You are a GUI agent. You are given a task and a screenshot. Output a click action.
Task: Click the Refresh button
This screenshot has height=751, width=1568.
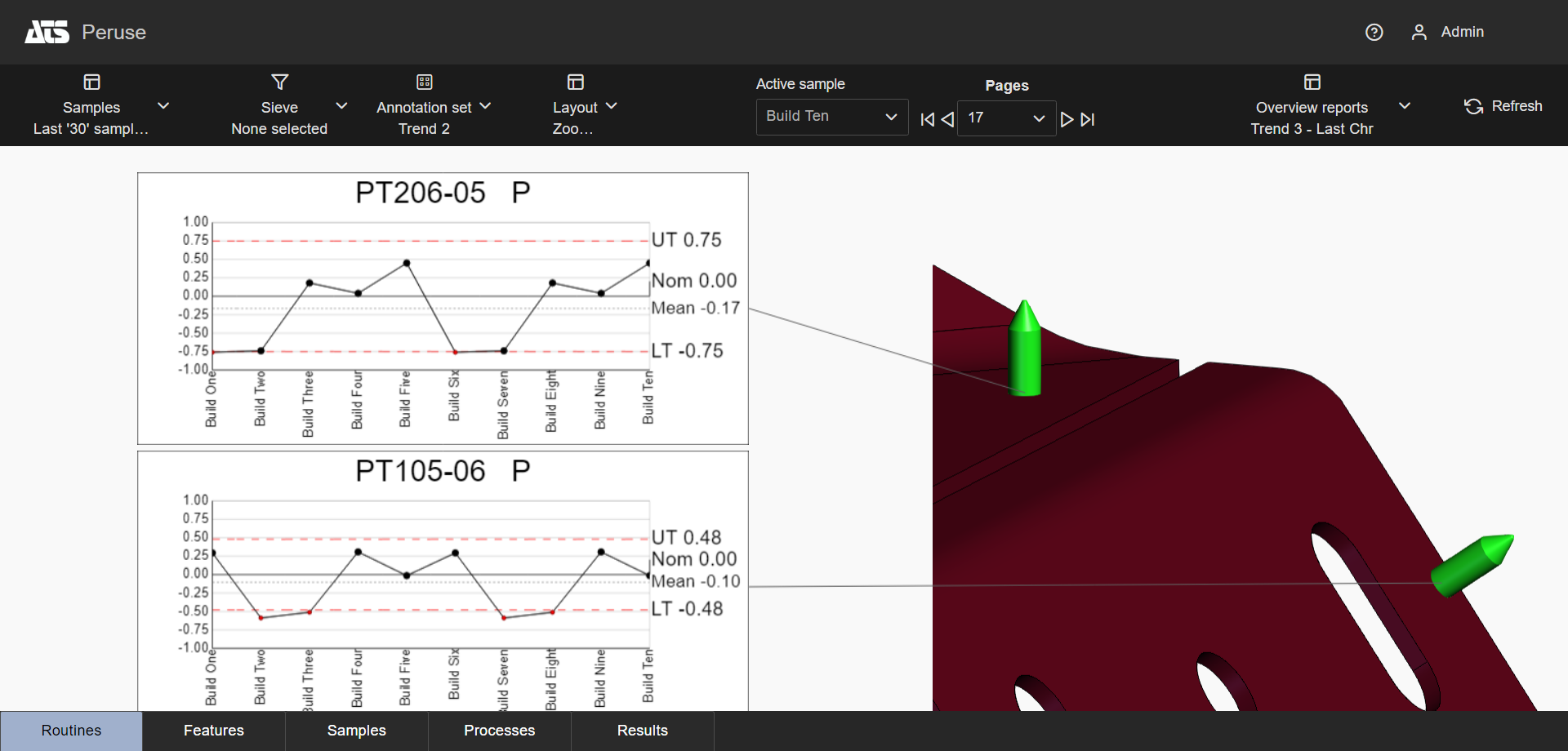click(x=1503, y=106)
